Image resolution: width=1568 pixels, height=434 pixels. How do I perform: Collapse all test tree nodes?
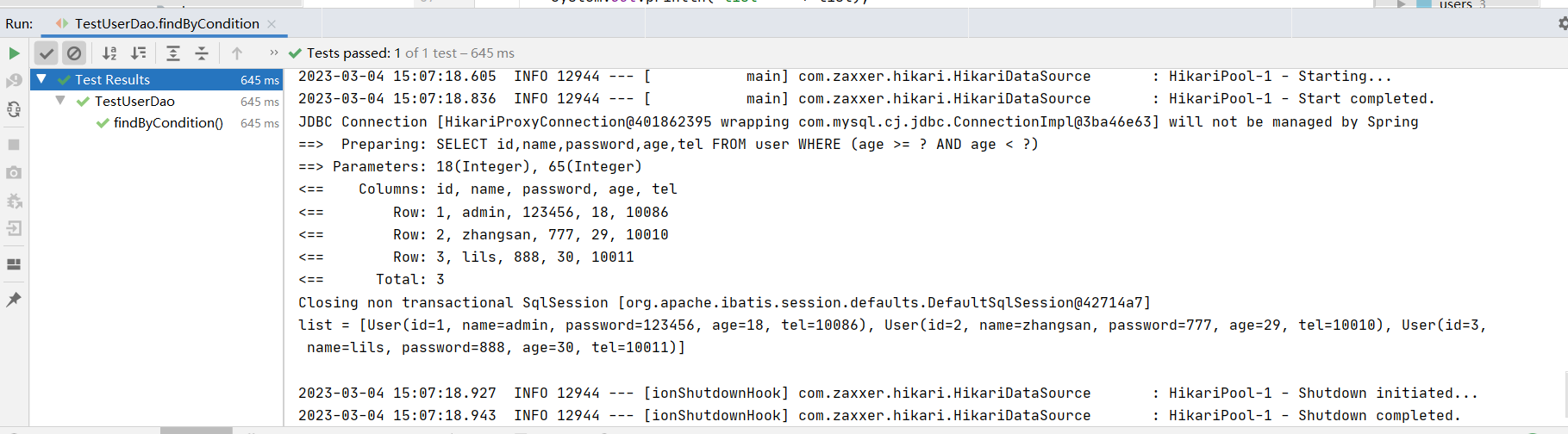202,53
